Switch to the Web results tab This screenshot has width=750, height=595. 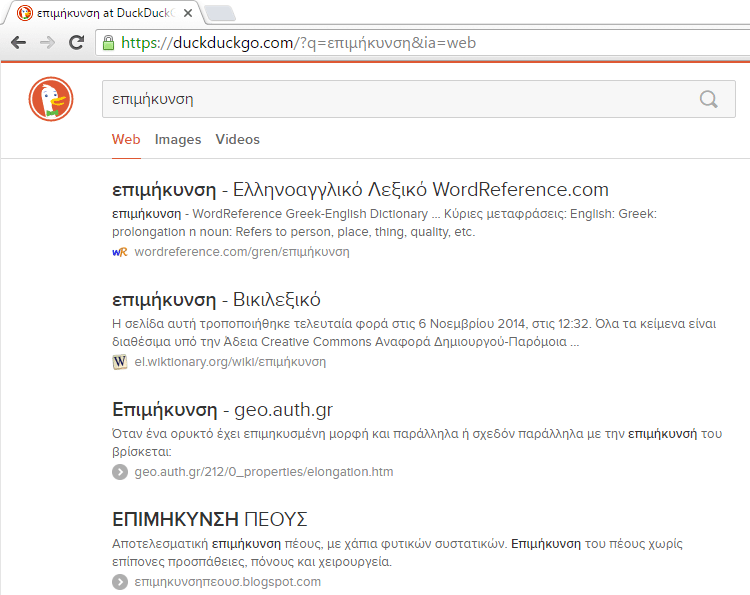pyautogui.click(x=126, y=139)
